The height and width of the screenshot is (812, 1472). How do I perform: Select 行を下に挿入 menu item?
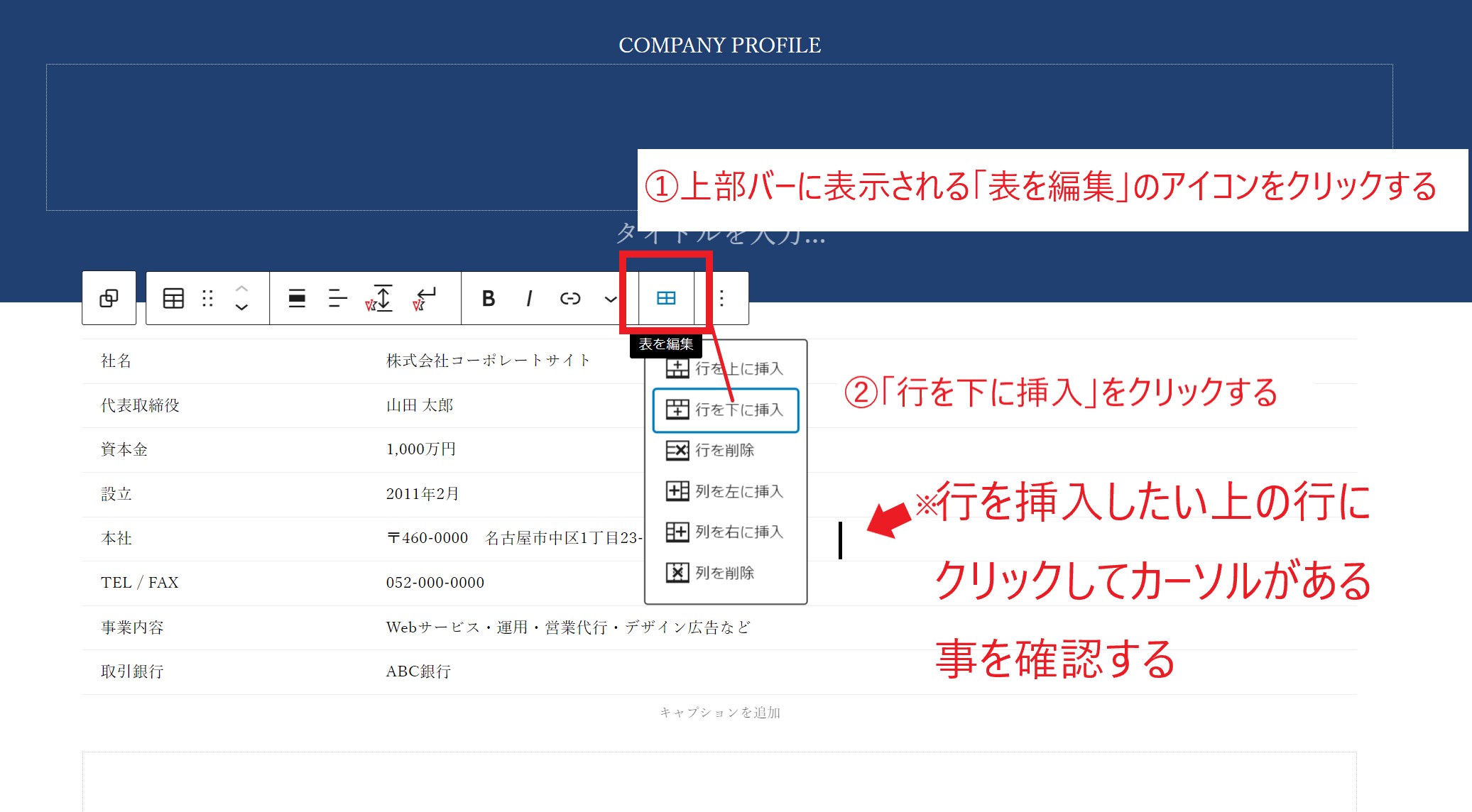(726, 410)
